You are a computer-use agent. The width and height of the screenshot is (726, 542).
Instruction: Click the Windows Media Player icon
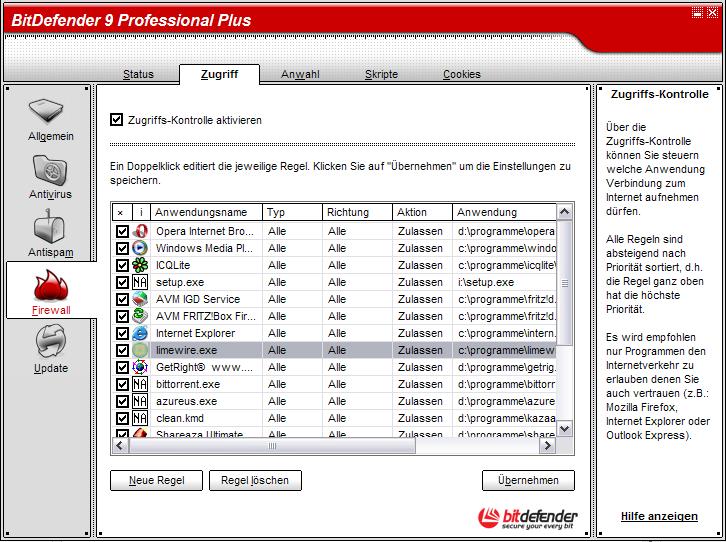140,248
